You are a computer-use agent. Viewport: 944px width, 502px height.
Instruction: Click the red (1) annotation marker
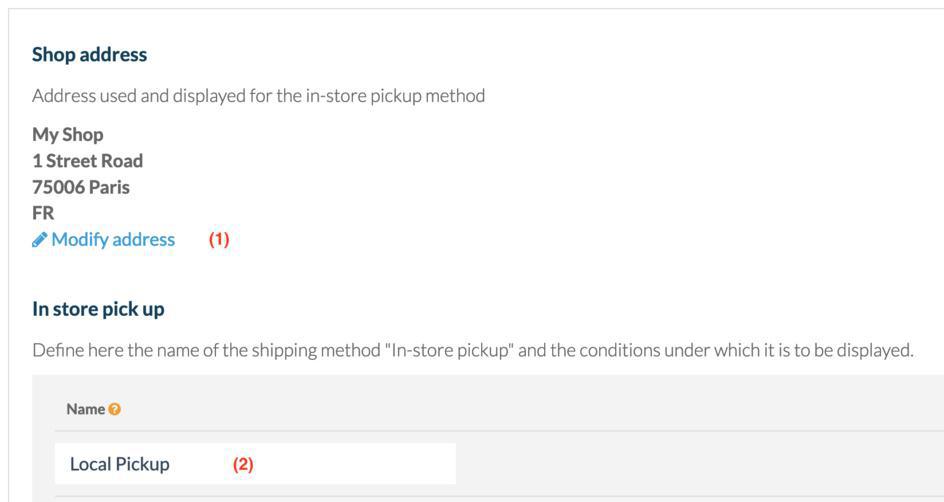tap(219, 240)
